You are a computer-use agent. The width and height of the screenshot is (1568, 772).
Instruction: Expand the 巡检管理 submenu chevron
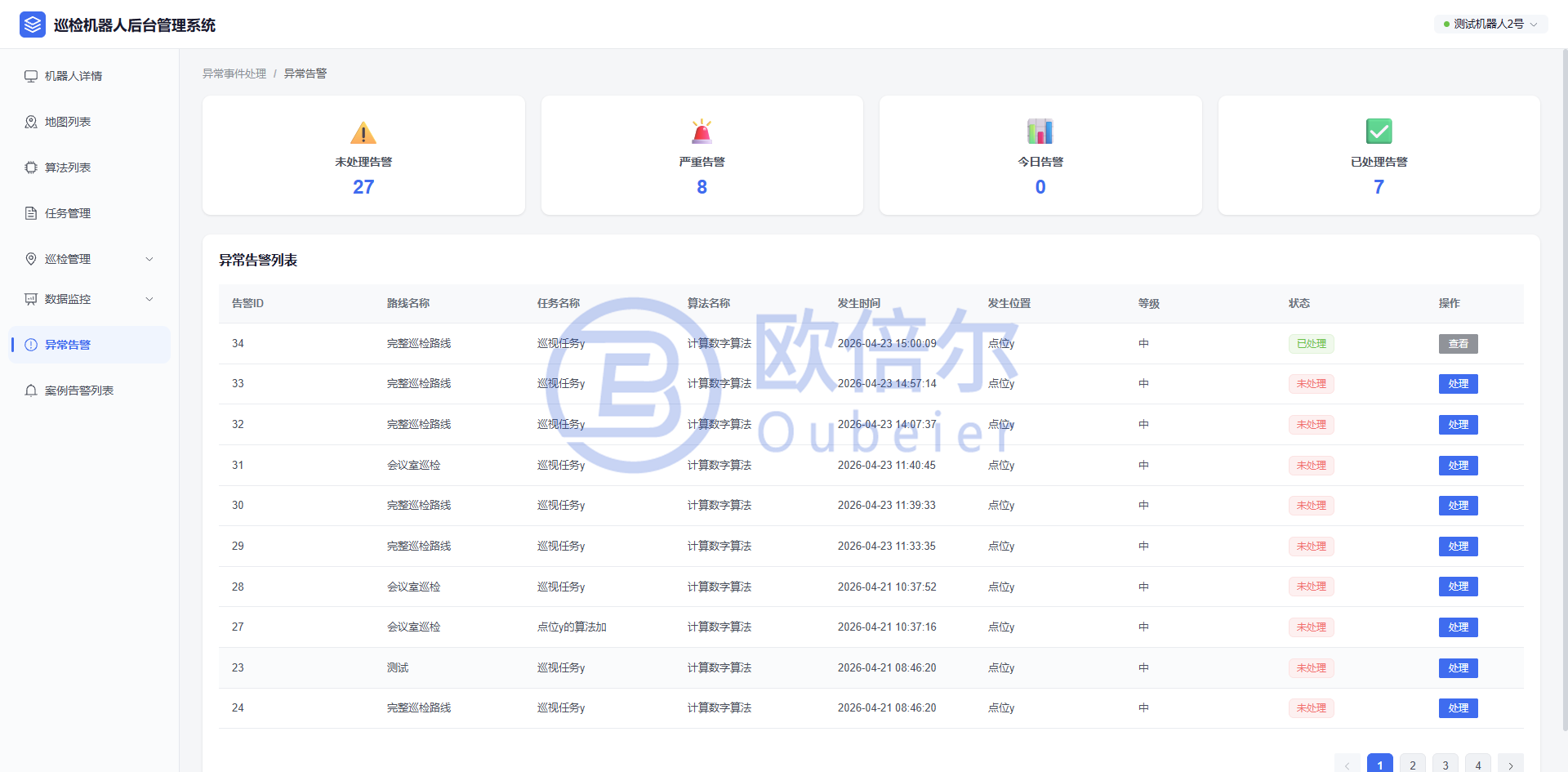point(149,259)
